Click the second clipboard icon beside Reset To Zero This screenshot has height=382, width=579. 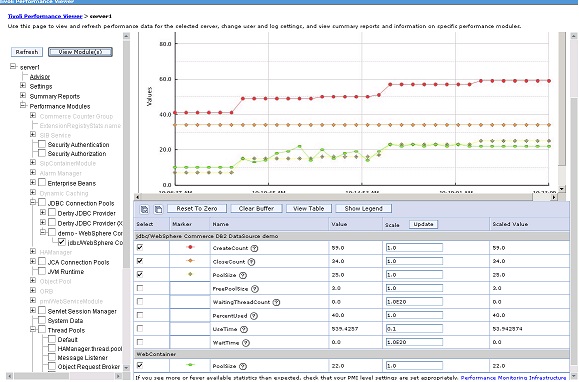(x=158, y=209)
